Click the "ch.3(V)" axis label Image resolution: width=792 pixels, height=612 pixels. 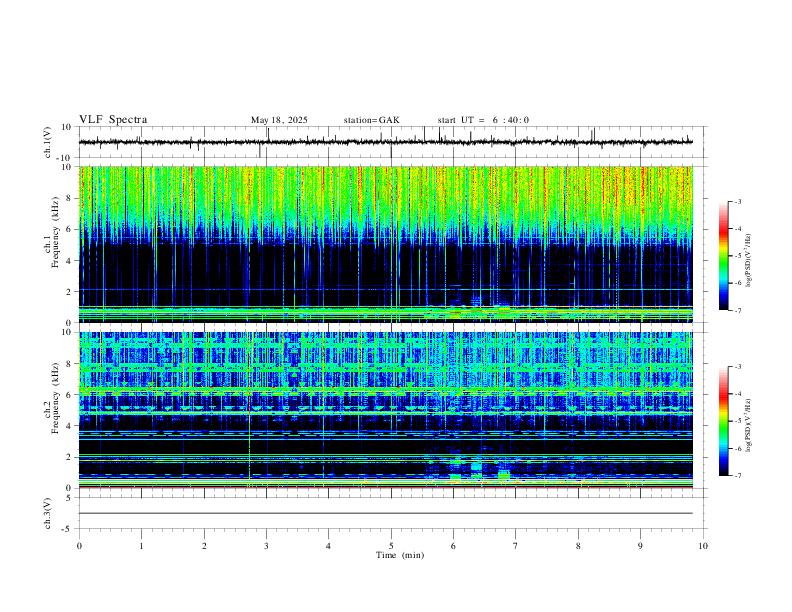48,514
